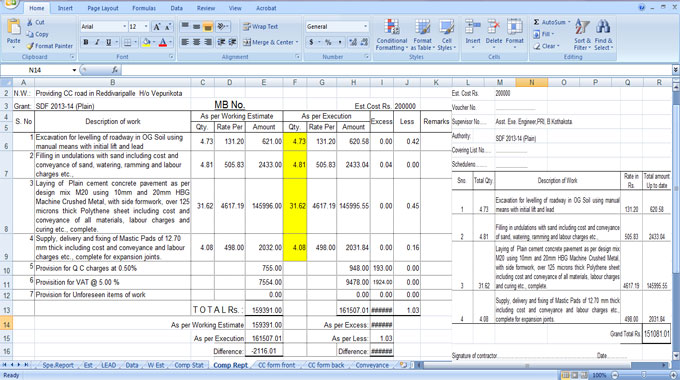Image resolution: width=680 pixels, height=380 pixels.
Task: Toggle Underline formatting
Action: pyautogui.click(x=108, y=42)
